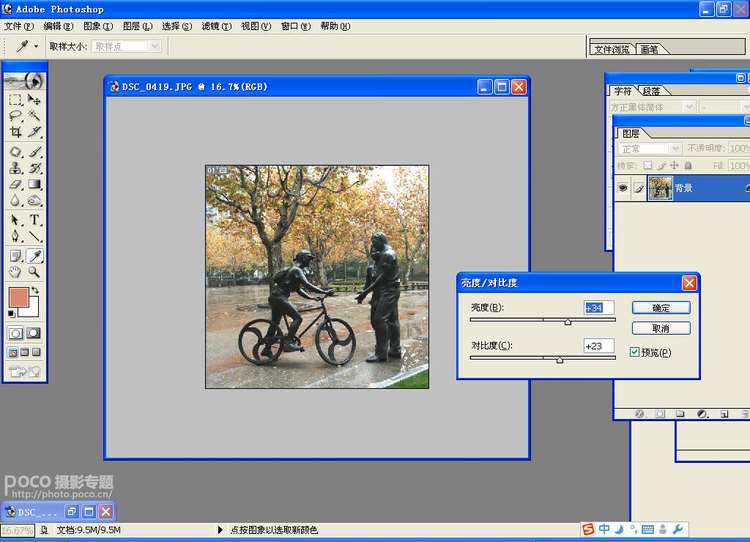Open the 编辑(E) menu

[58, 26]
